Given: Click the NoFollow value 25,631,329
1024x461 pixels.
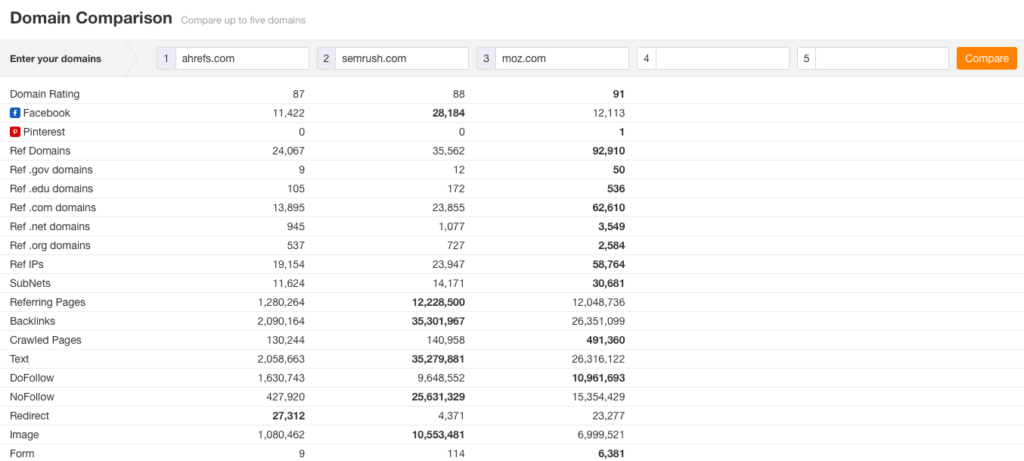Looking at the screenshot, I should (x=439, y=397).
